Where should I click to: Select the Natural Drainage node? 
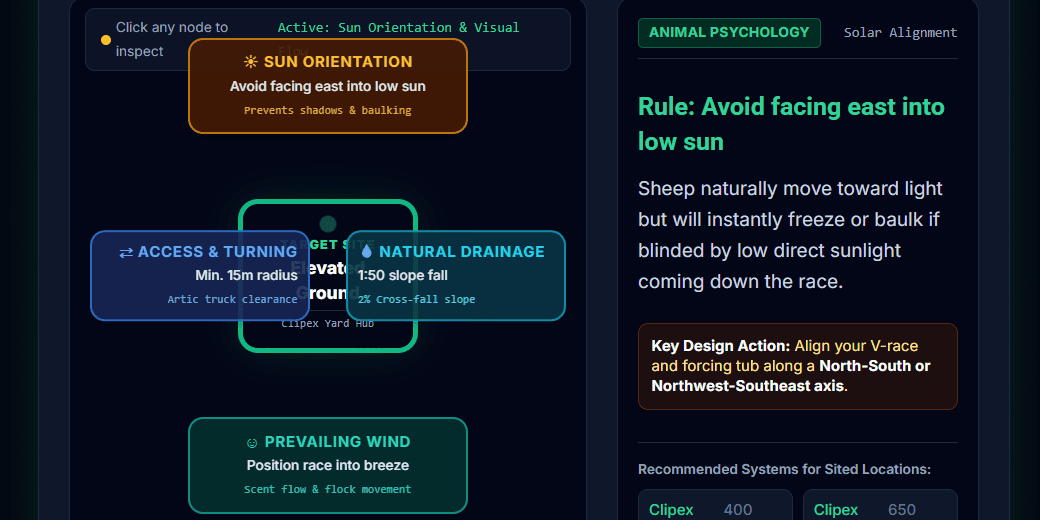tap(456, 275)
